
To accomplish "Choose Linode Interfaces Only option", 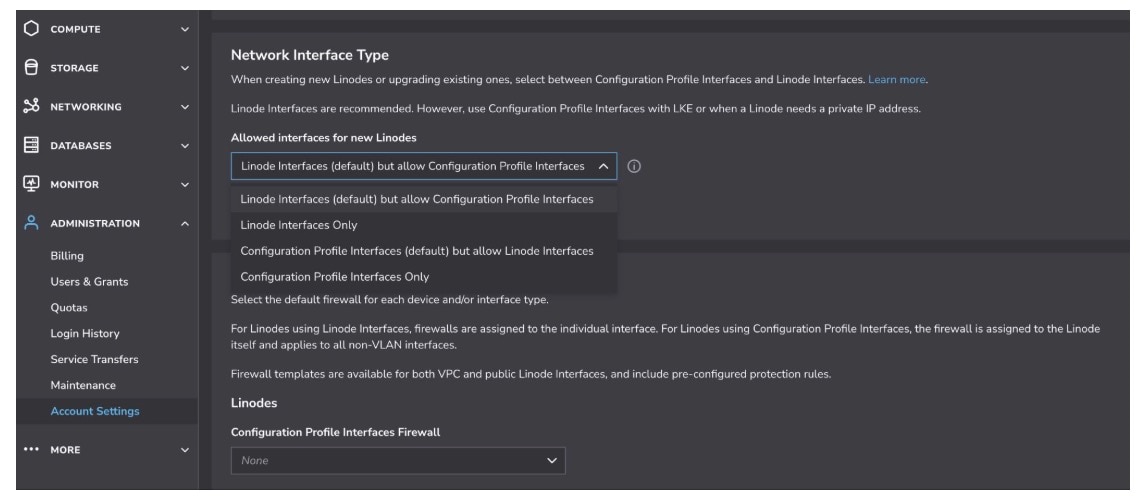I will point(424,225).
